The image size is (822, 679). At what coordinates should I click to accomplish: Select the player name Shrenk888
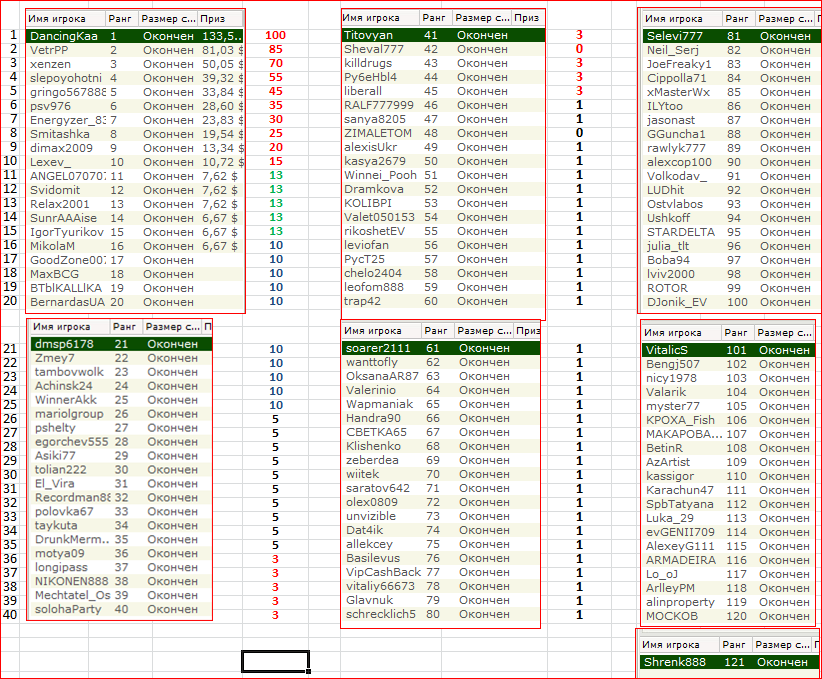click(675, 662)
